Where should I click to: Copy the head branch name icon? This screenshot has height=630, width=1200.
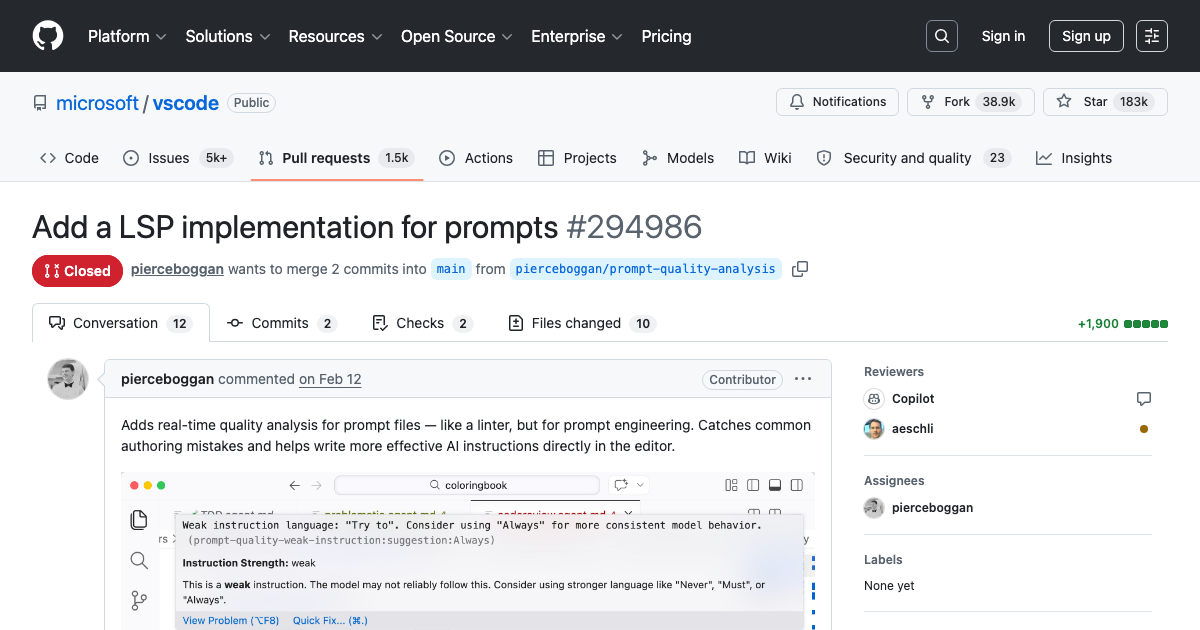pyautogui.click(x=800, y=269)
